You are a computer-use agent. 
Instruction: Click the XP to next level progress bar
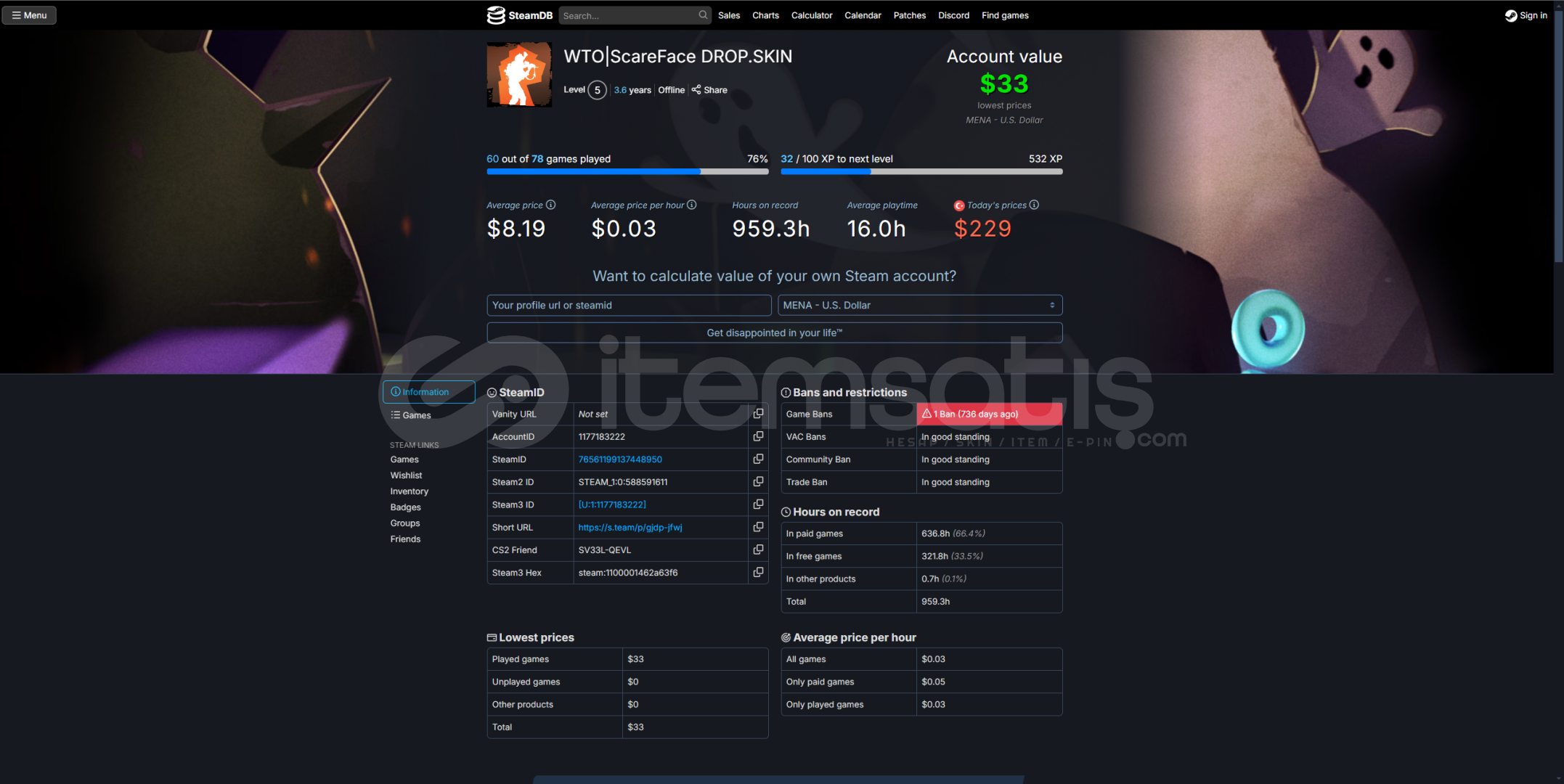pos(921,172)
